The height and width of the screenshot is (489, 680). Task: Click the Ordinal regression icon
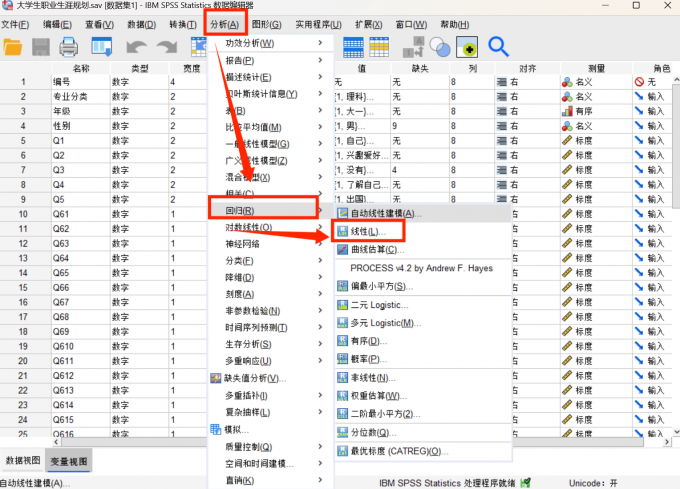tap(343, 341)
